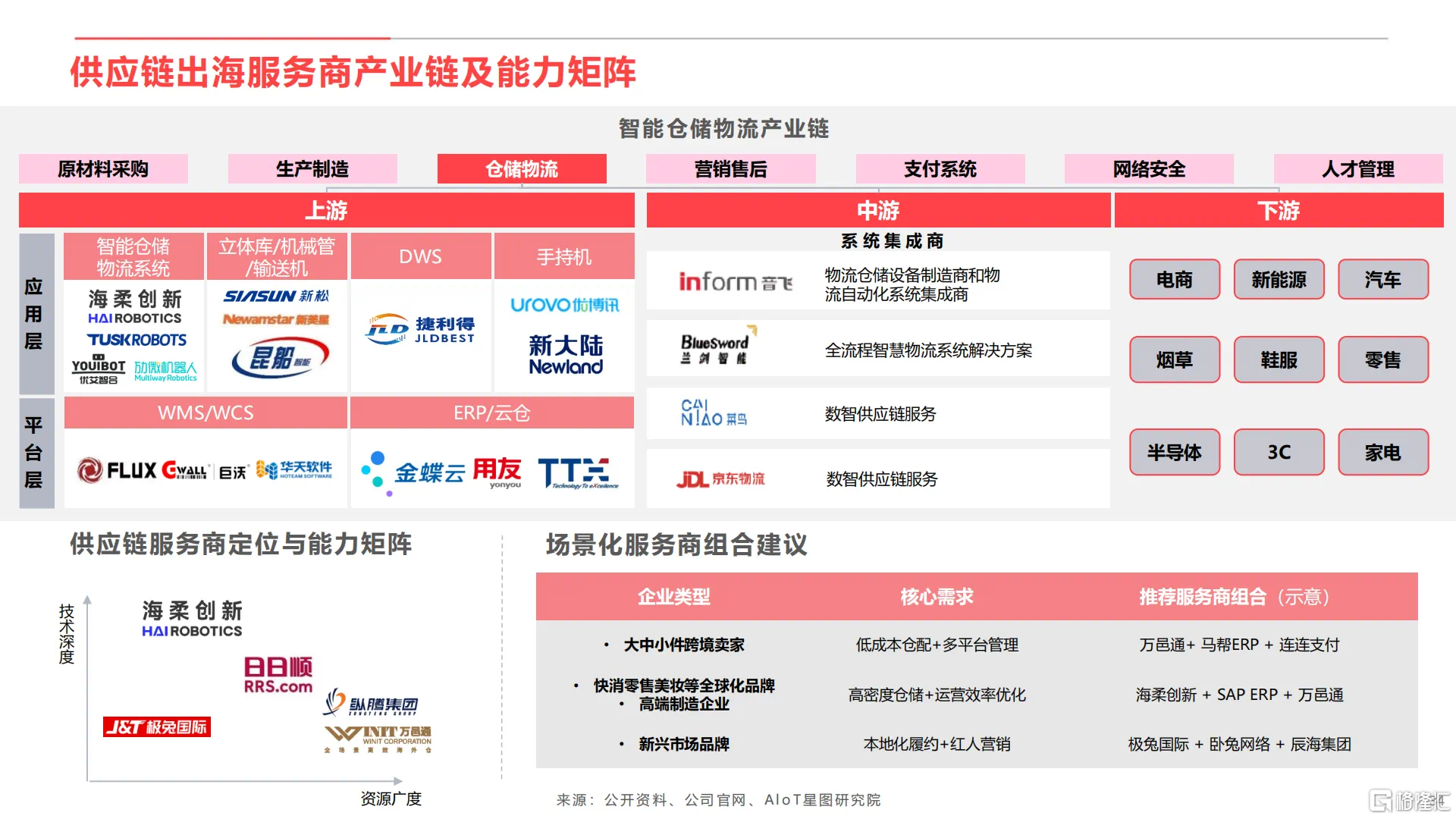Screen dimensions: 1456x819
Task: Select the DWS column header
Action: click(421, 257)
